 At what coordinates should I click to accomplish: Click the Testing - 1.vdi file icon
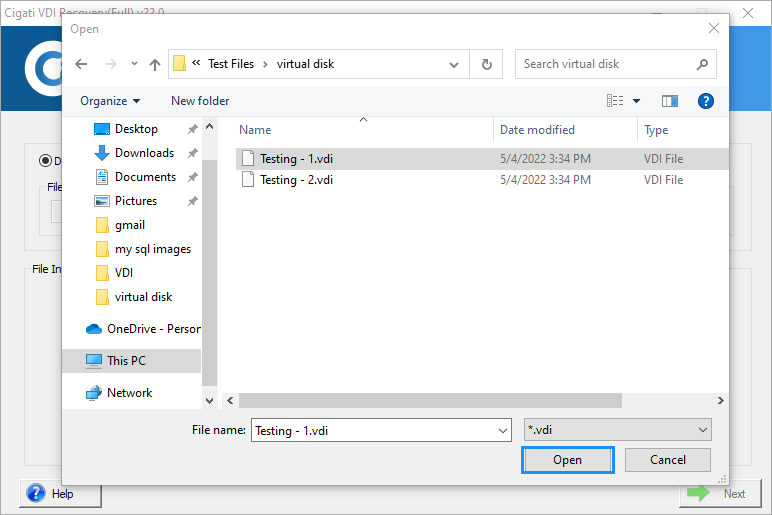point(248,159)
